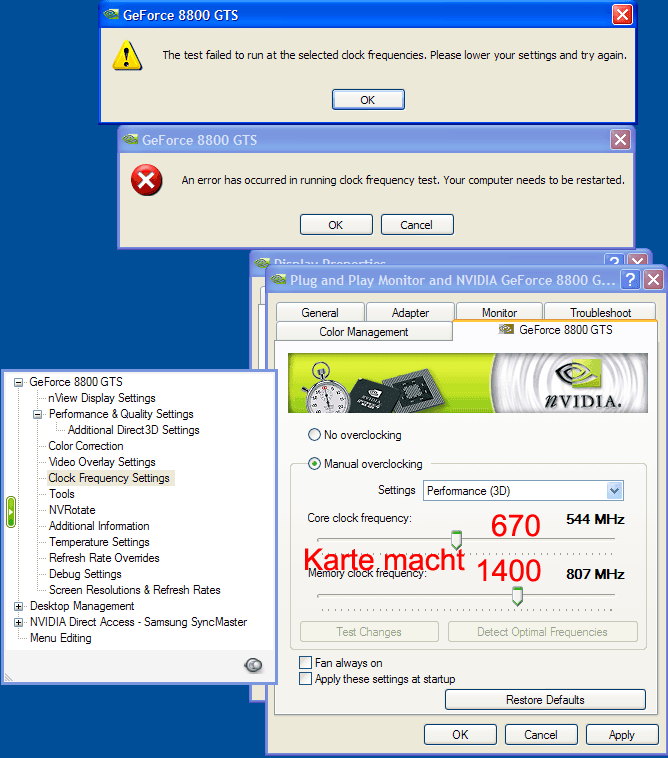Click the yellow warning triangle icon
The width and height of the screenshot is (668, 758).
(x=127, y=56)
